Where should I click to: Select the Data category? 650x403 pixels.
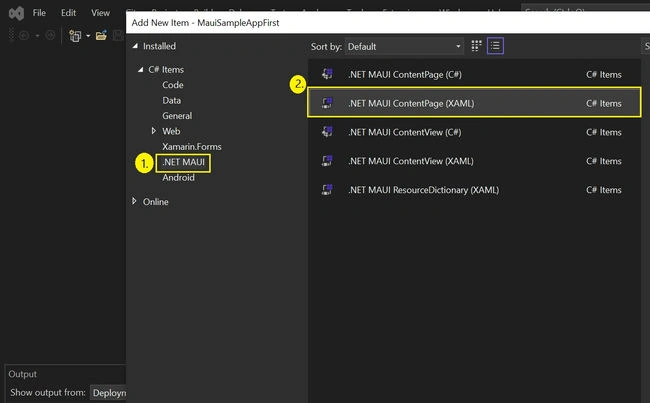[x=172, y=100]
